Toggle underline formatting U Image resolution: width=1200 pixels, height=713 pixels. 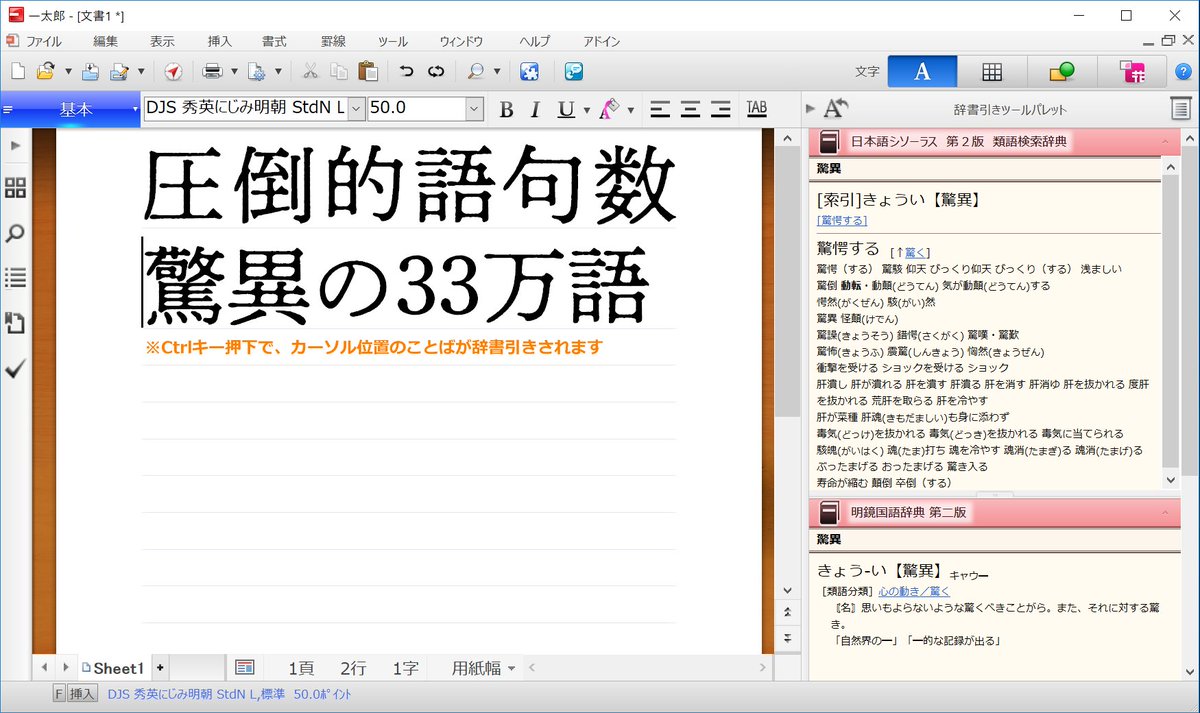point(566,109)
